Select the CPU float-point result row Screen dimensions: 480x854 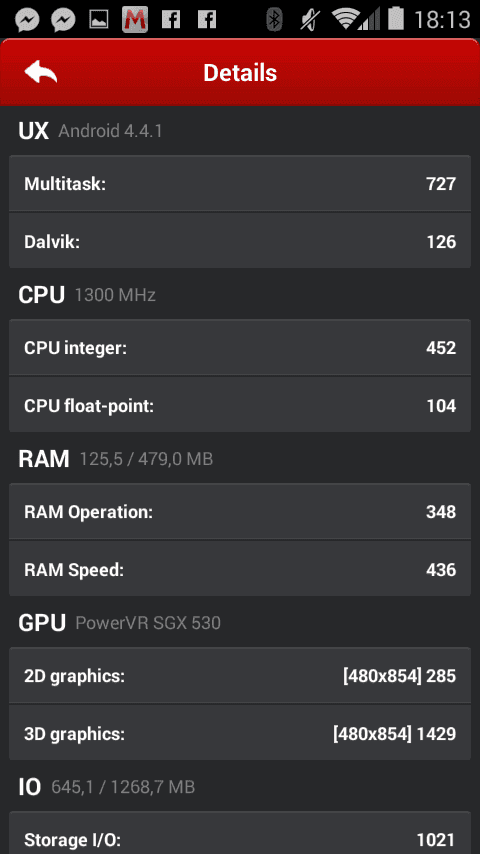(x=240, y=405)
